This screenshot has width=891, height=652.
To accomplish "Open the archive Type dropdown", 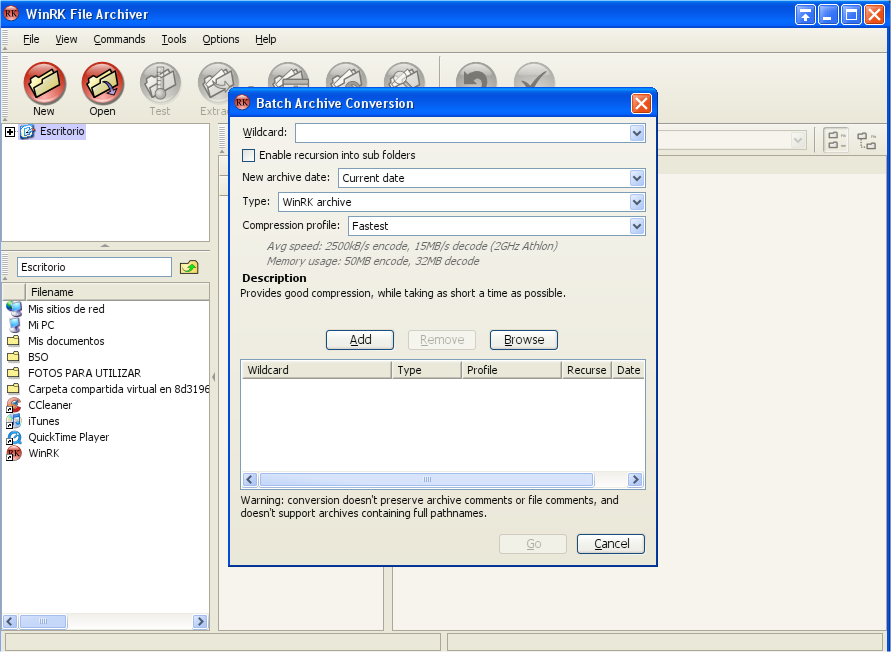I will click(636, 202).
